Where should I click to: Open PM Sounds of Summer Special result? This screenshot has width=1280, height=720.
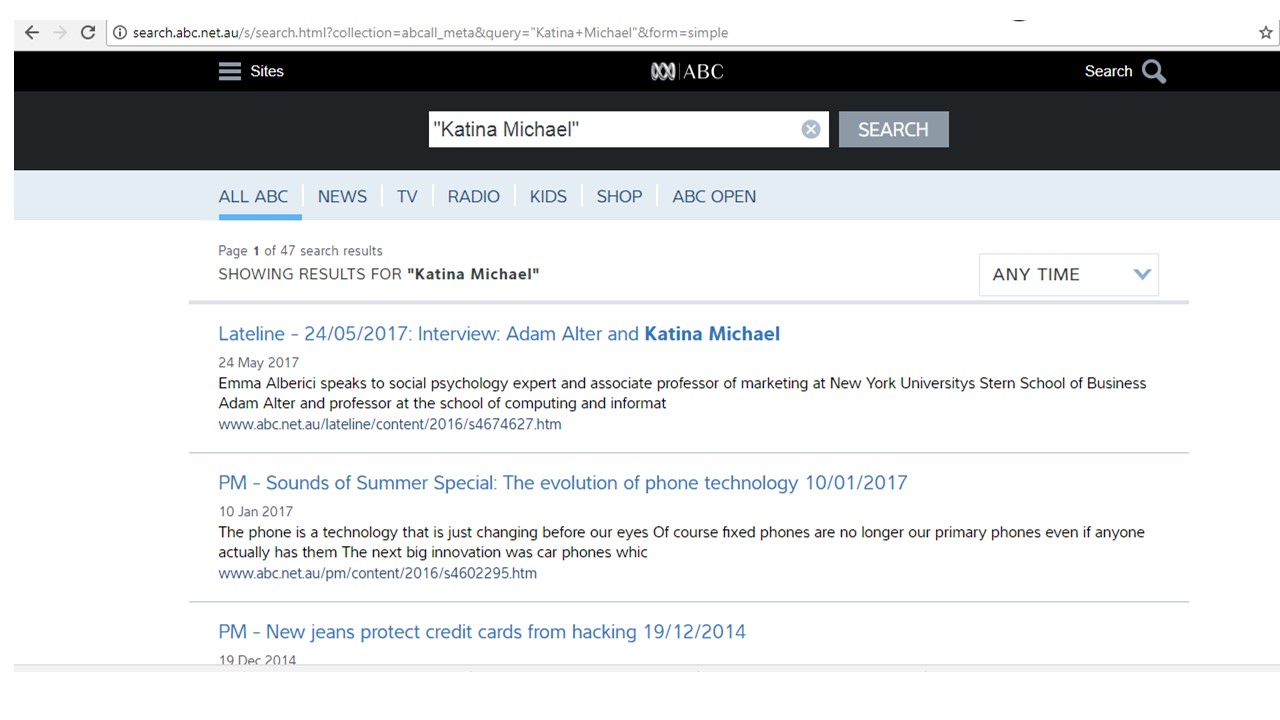(x=563, y=483)
